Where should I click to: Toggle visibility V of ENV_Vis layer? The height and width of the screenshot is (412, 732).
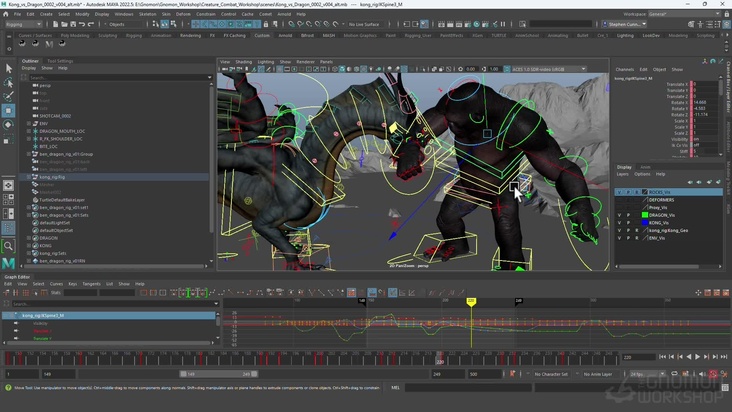click(619, 238)
